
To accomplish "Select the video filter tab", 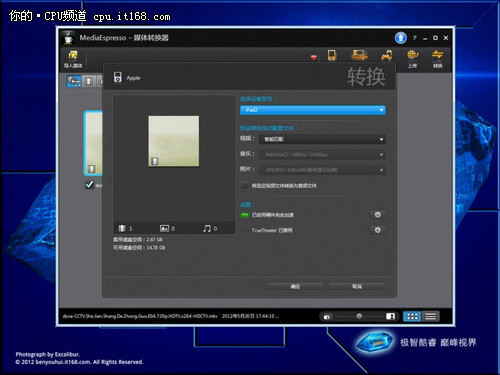I will (x=89, y=81).
